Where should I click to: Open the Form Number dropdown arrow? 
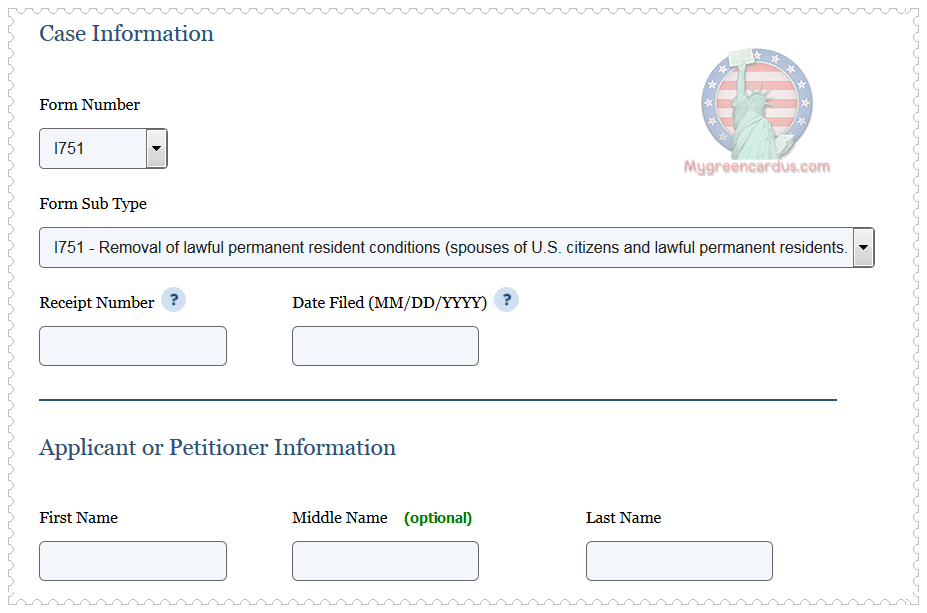pyautogui.click(x=156, y=149)
